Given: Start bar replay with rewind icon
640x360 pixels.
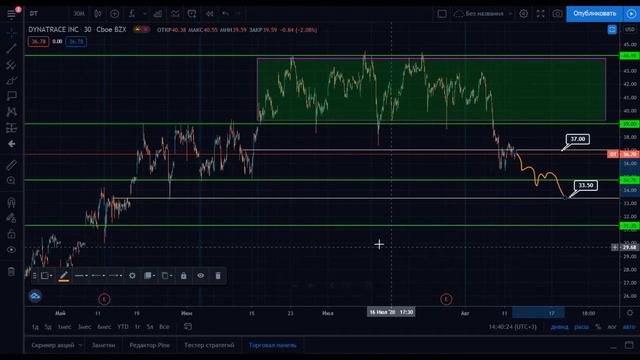Looking at the screenshot, I should [210, 13].
